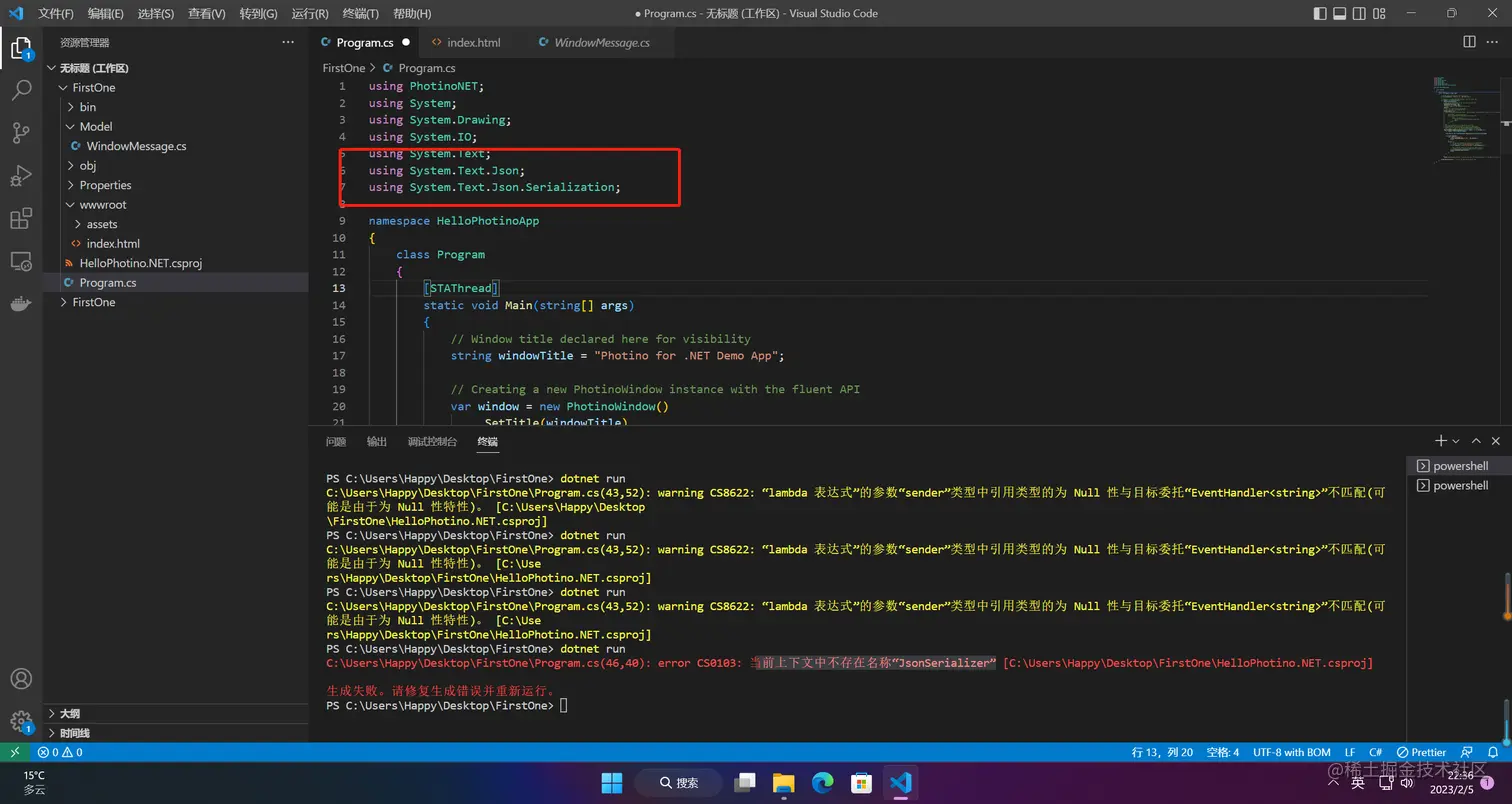Click the C# language mode in status bar
Viewport: 1512px width, 804px height.
(x=1376, y=752)
